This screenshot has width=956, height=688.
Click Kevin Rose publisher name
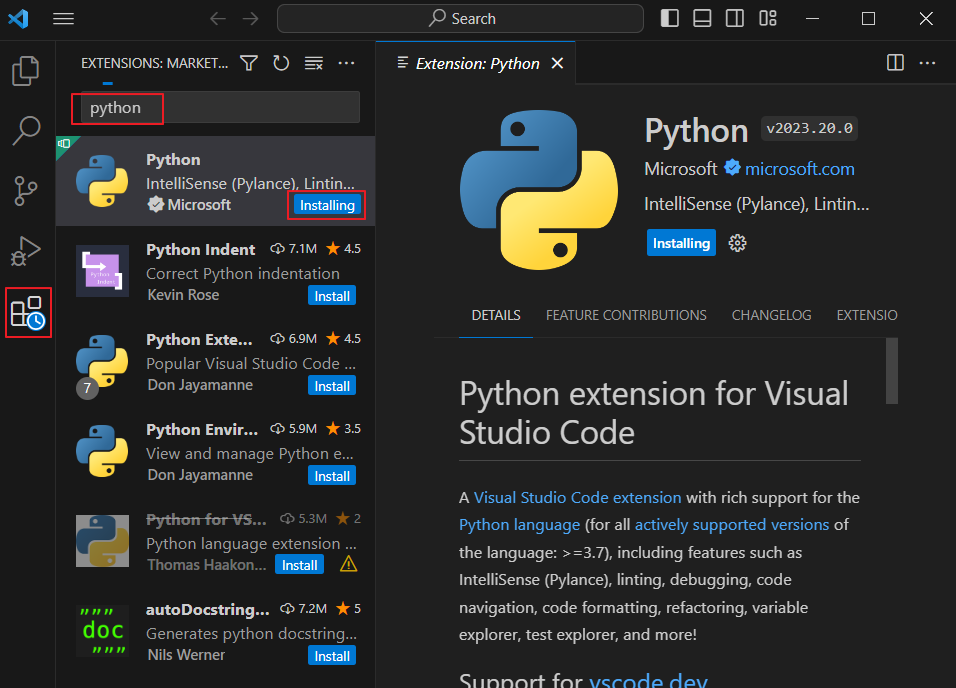tap(183, 295)
